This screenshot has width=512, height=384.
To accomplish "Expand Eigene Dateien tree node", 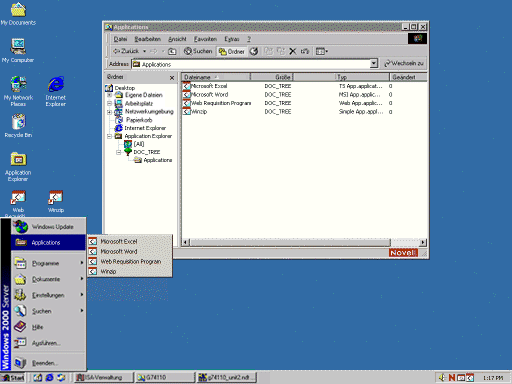I will 109,95.
